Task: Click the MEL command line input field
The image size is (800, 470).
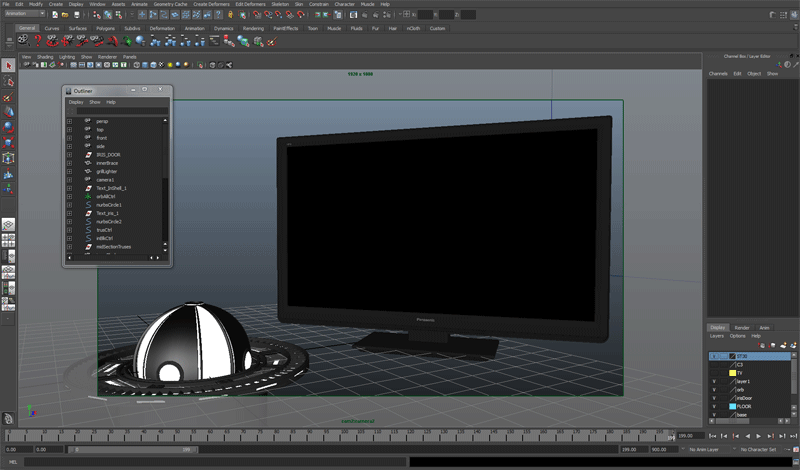Action: [215, 462]
